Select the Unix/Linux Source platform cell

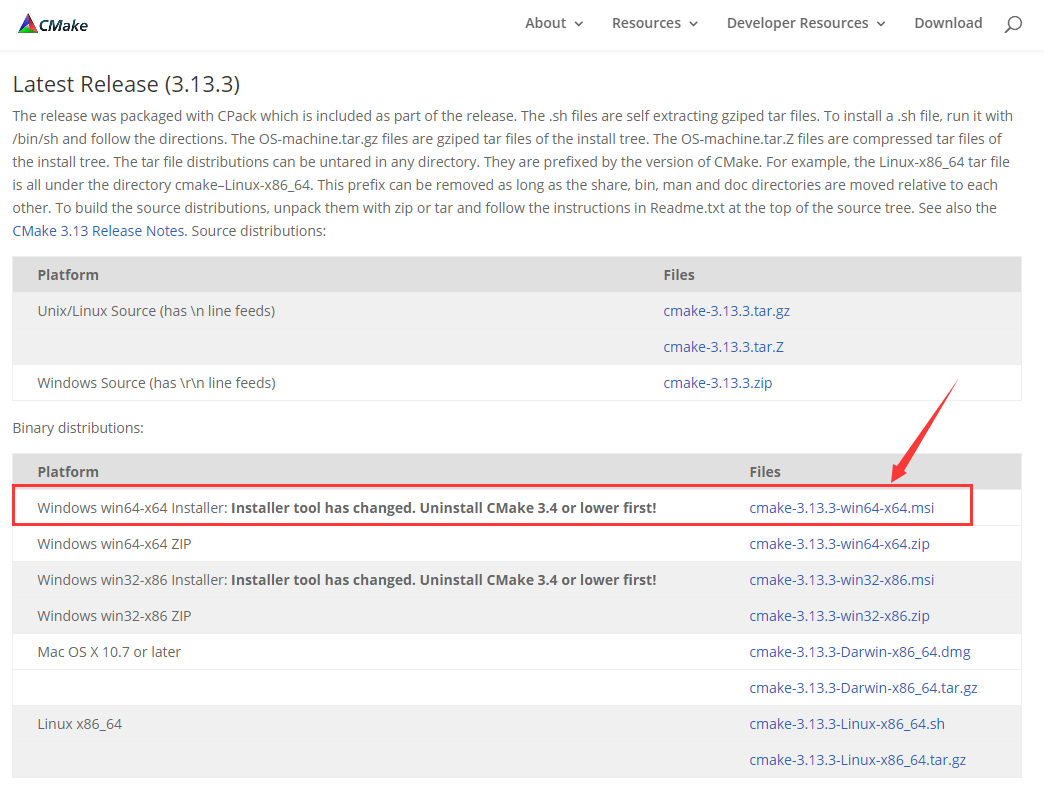(156, 311)
